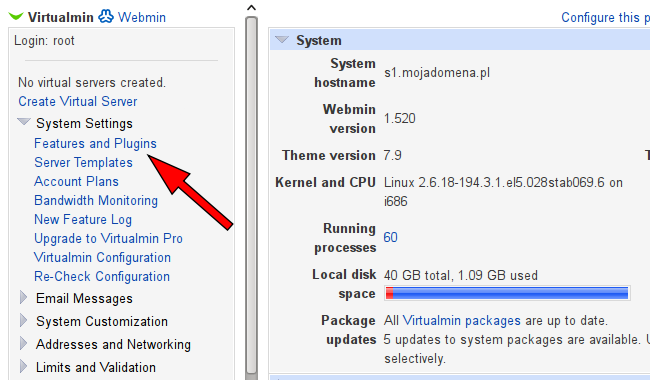The width and height of the screenshot is (650, 380).
Task: Expand the Email Messages section
Action: tap(24, 298)
